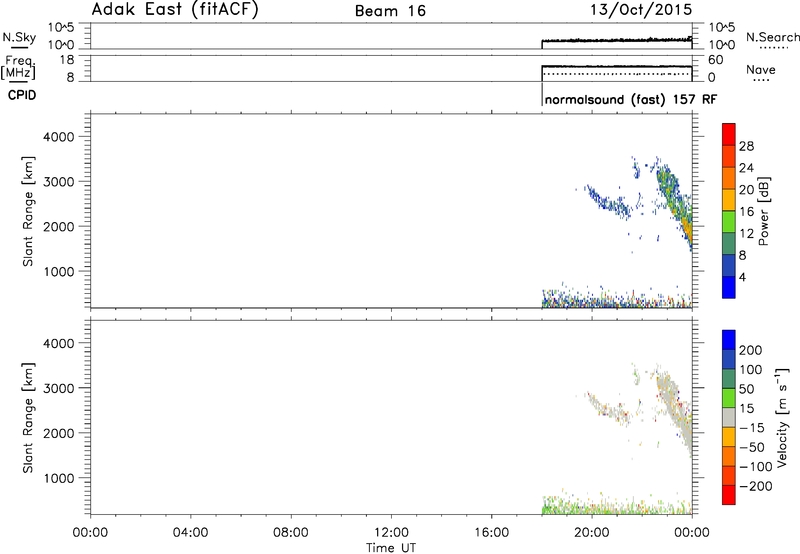Screen dimensions: 800x554
Task: Click the '4000' tick in power panel
Action: click(59, 137)
